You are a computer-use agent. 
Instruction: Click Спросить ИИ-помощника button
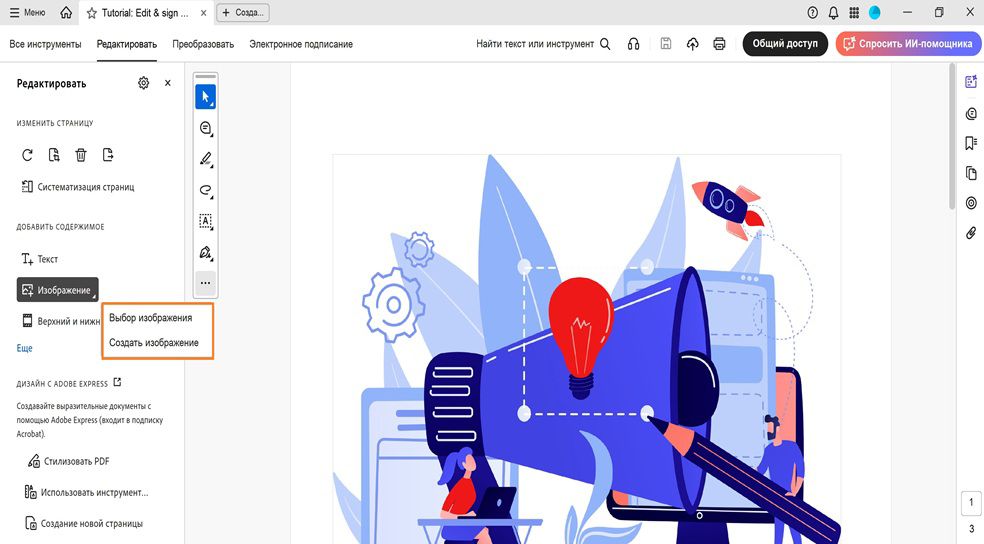[x=907, y=43]
